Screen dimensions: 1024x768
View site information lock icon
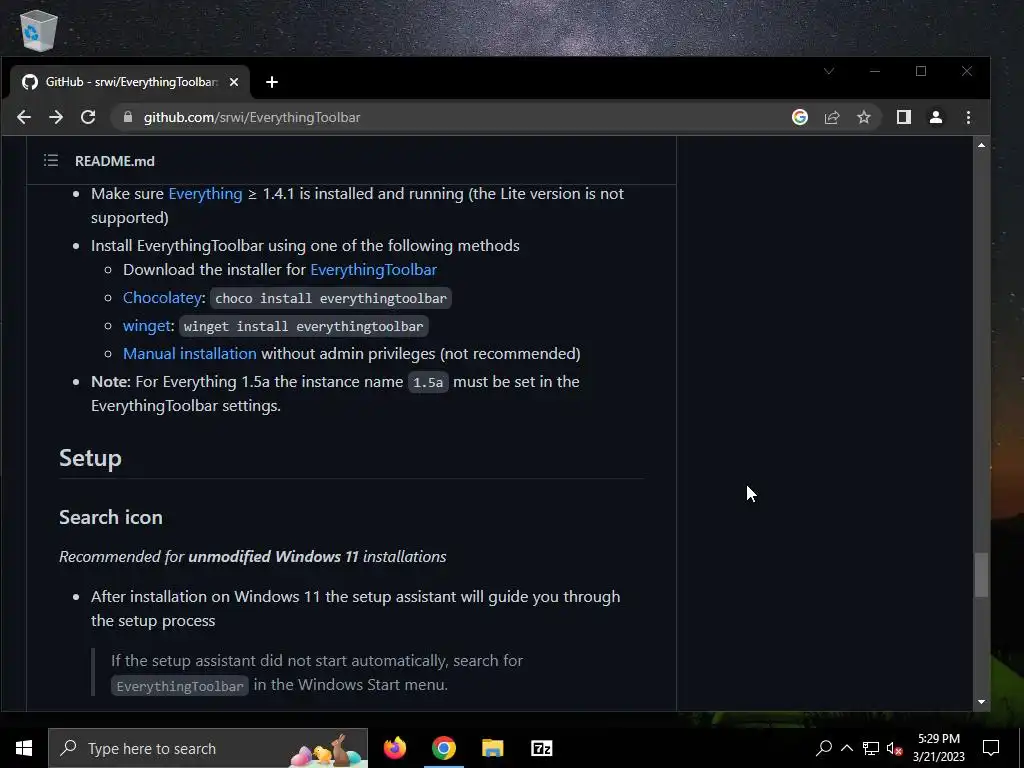pyautogui.click(x=128, y=117)
